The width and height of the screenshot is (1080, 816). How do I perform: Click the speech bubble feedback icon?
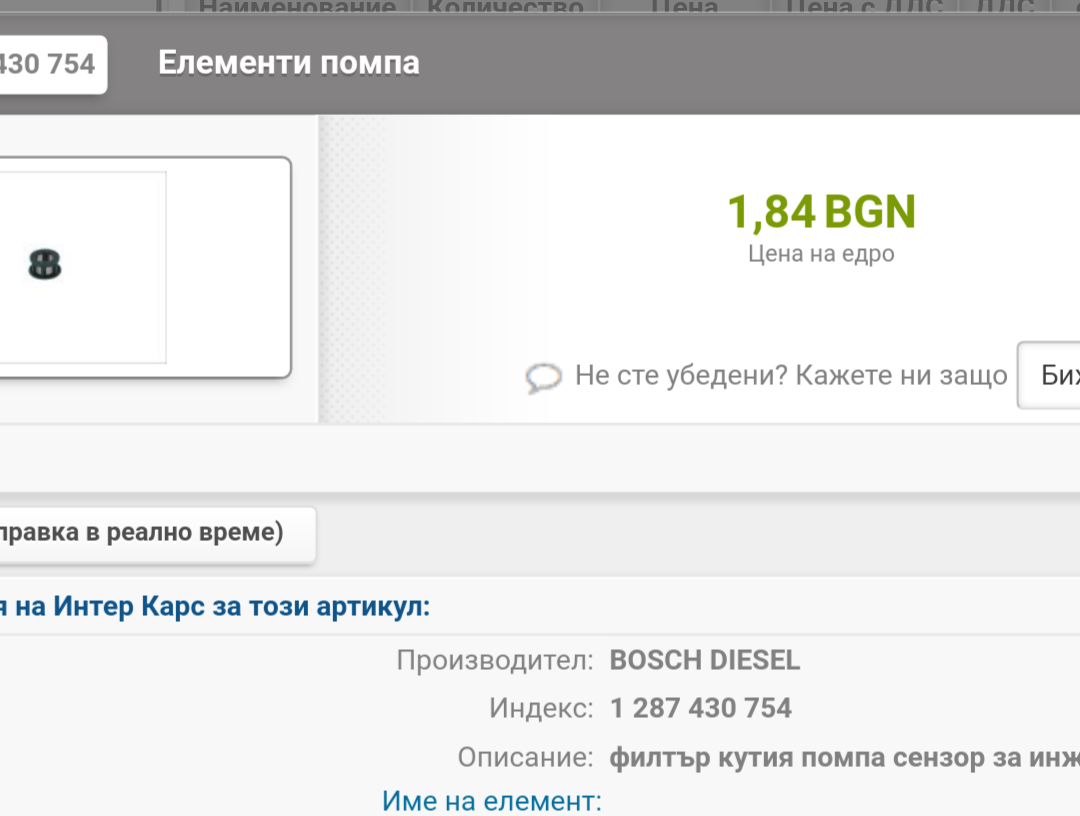pos(543,378)
